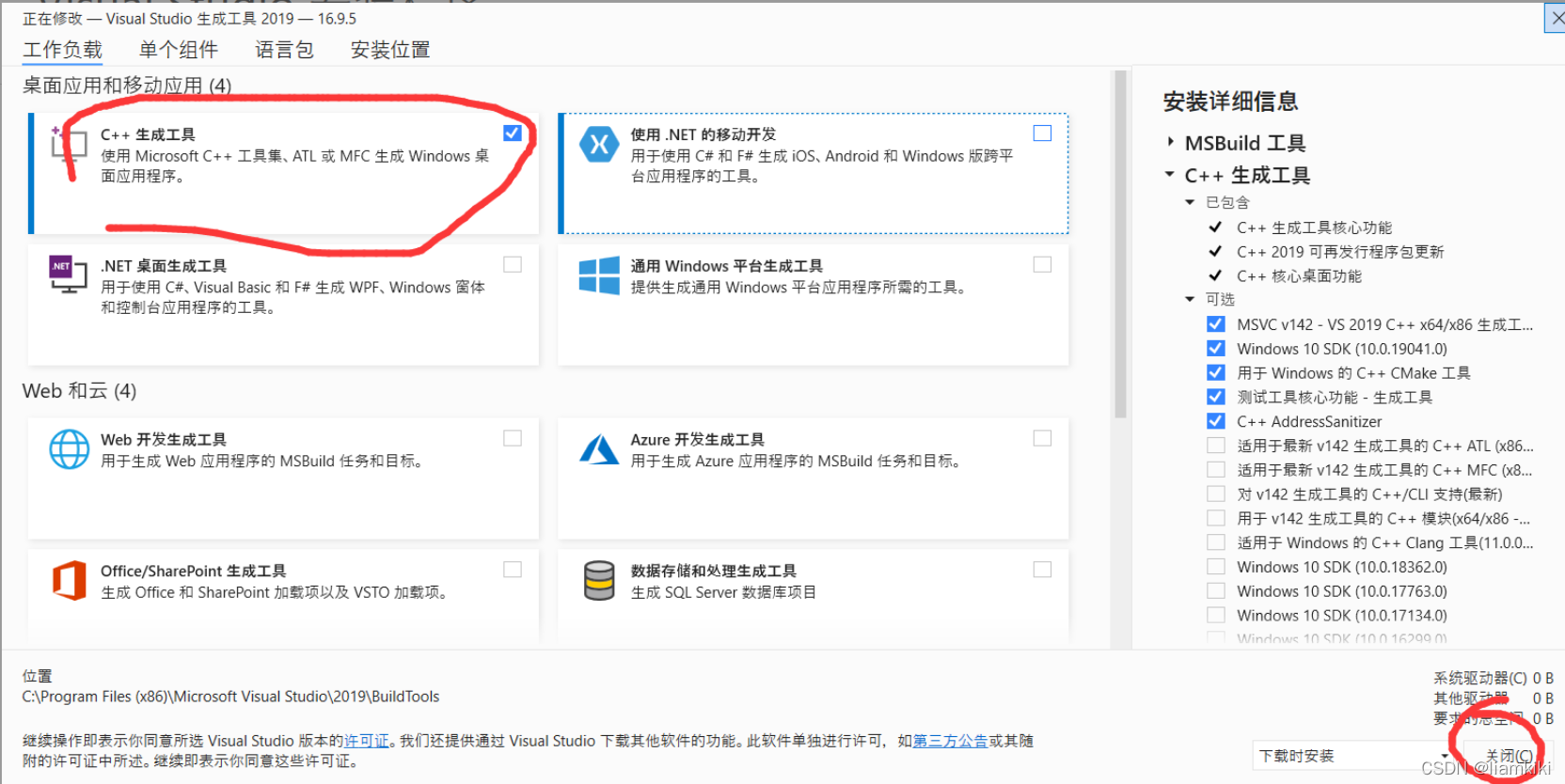Click the 关闭(C) close button
The height and width of the screenshot is (784, 1565).
pyautogui.click(x=1508, y=756)
